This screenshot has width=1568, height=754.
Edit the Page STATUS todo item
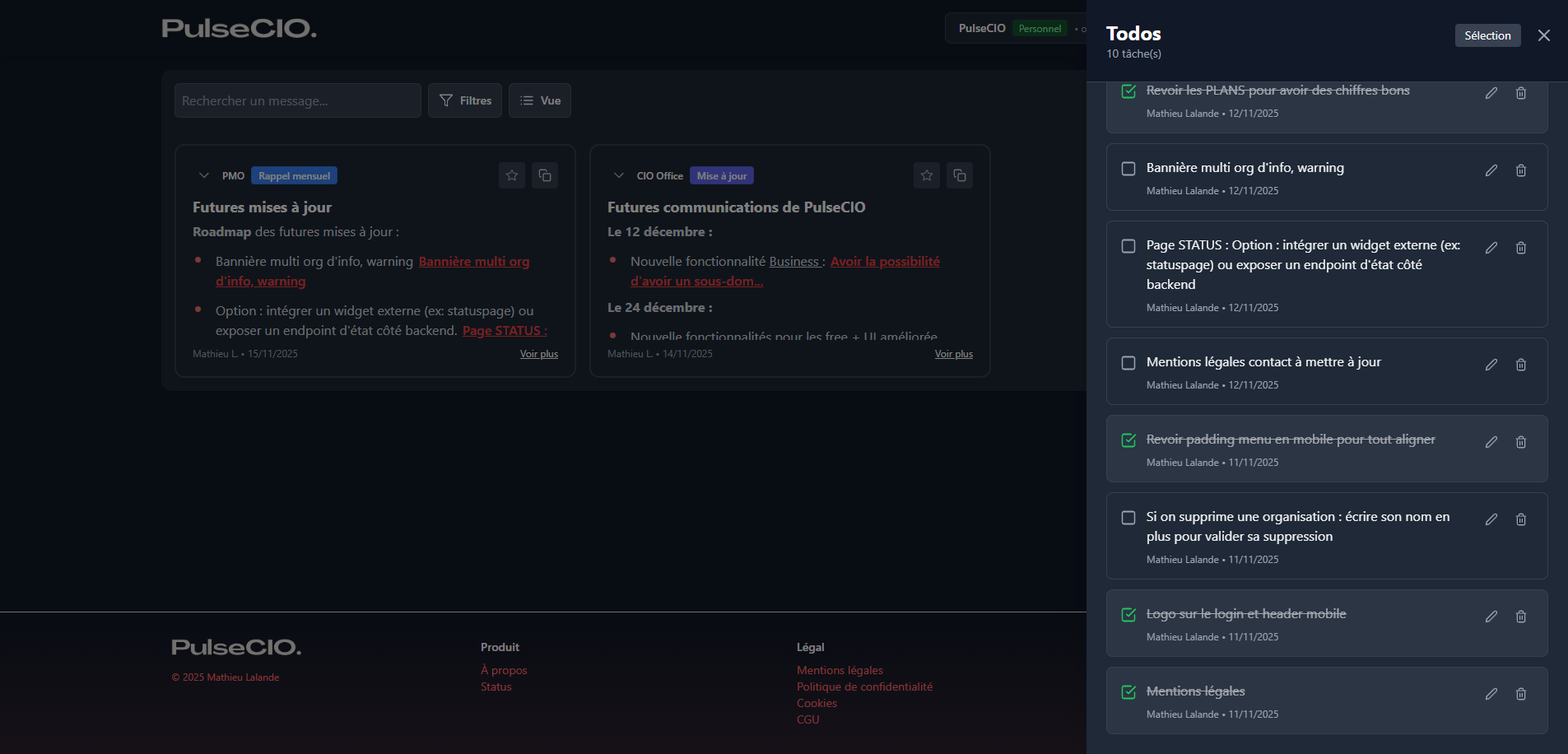[1491, 248]
